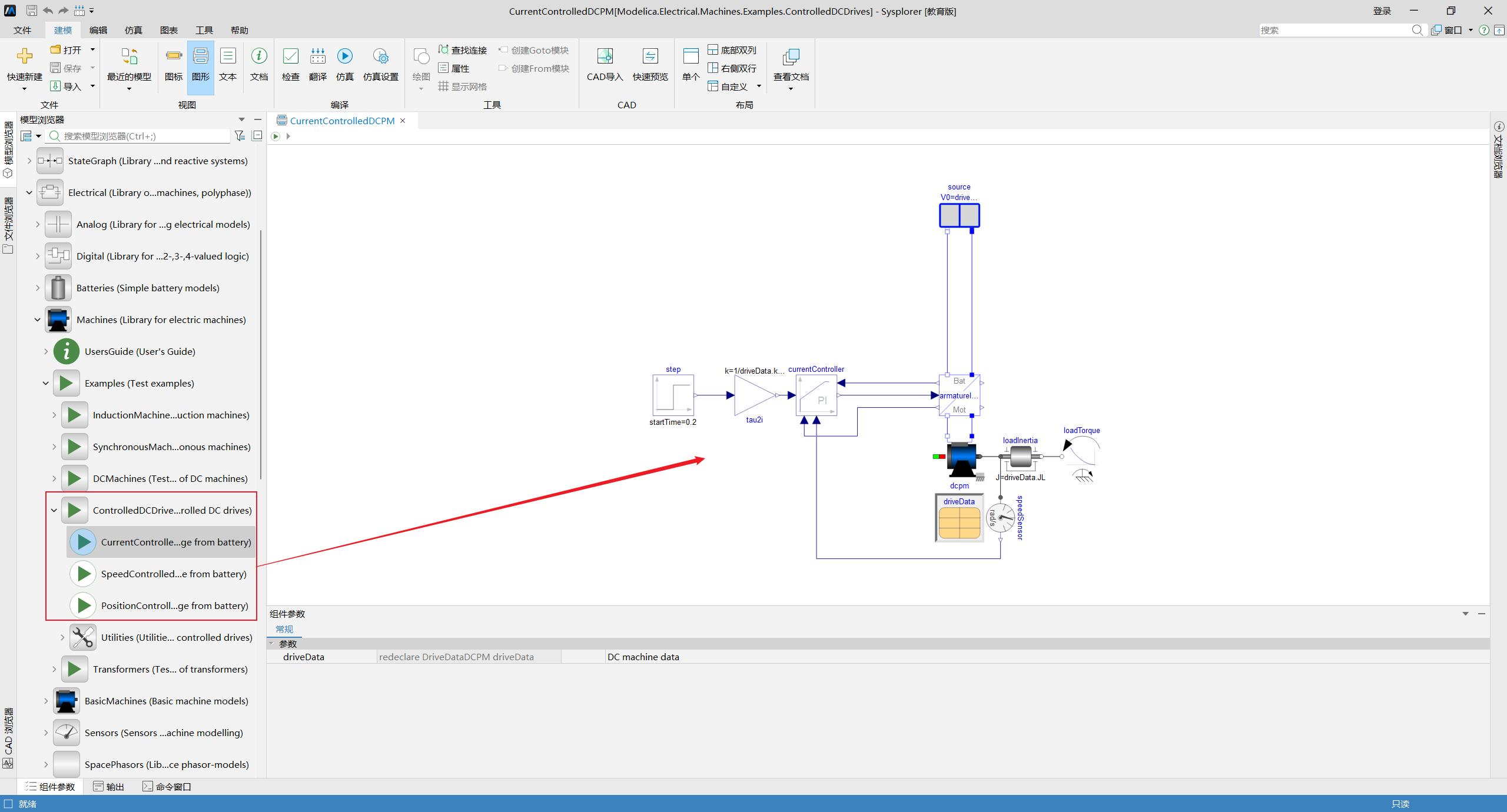Minimize the 组件参数 panel
The width and height of the screenshot is (1507, 812).
[1482, 614]
